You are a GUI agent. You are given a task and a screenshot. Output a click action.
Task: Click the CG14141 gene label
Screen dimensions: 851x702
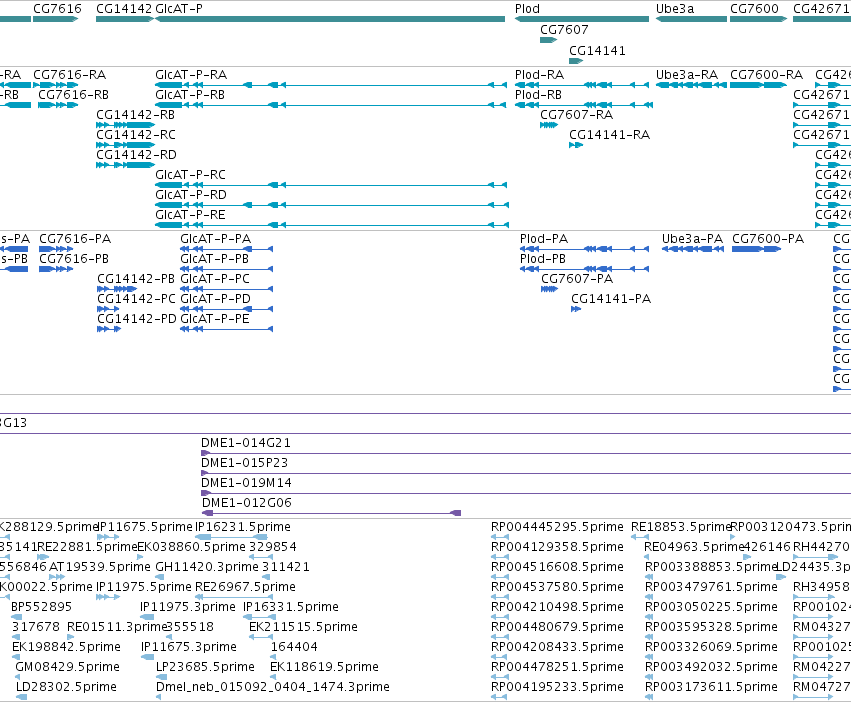coord(598,50)
